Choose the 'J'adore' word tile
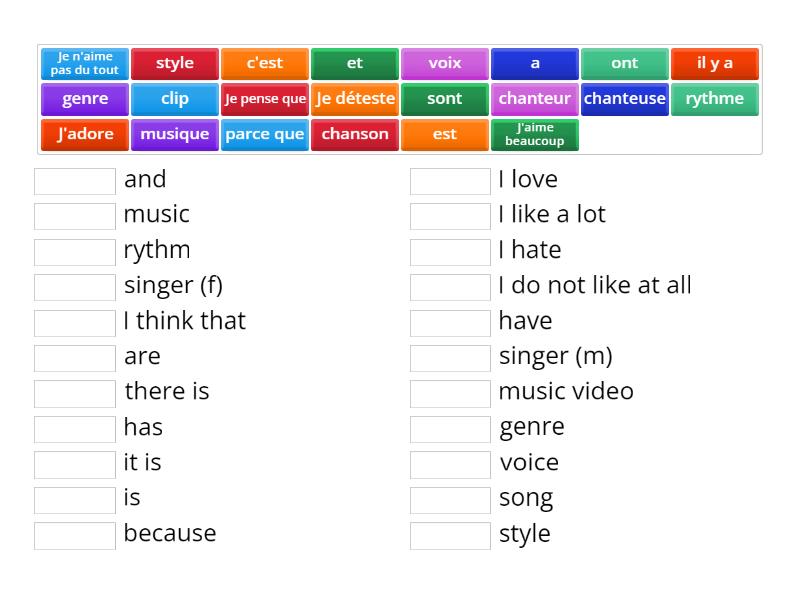This screenshot has height=600, width=800. tap(84, 134)
